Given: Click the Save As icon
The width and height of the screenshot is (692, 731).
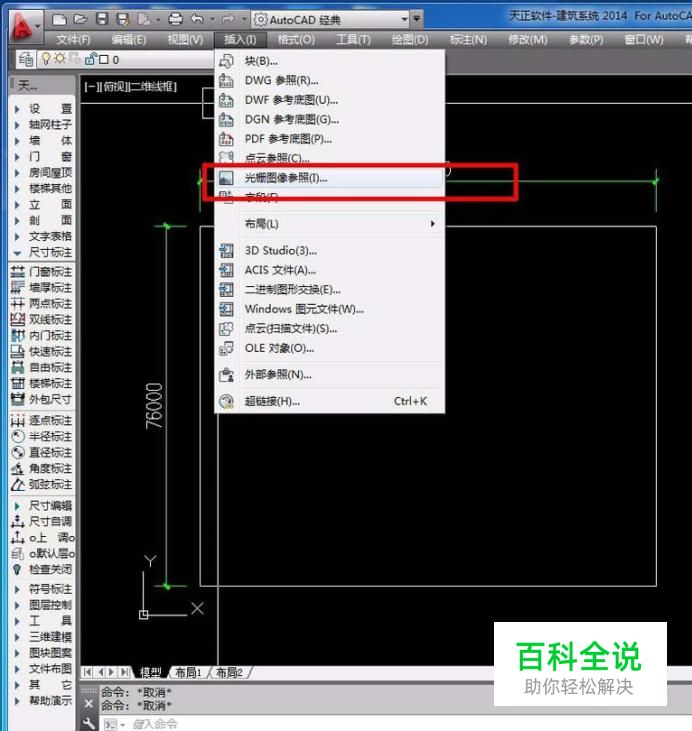Looking at the screenshot, I should click(x=123, y=19).
